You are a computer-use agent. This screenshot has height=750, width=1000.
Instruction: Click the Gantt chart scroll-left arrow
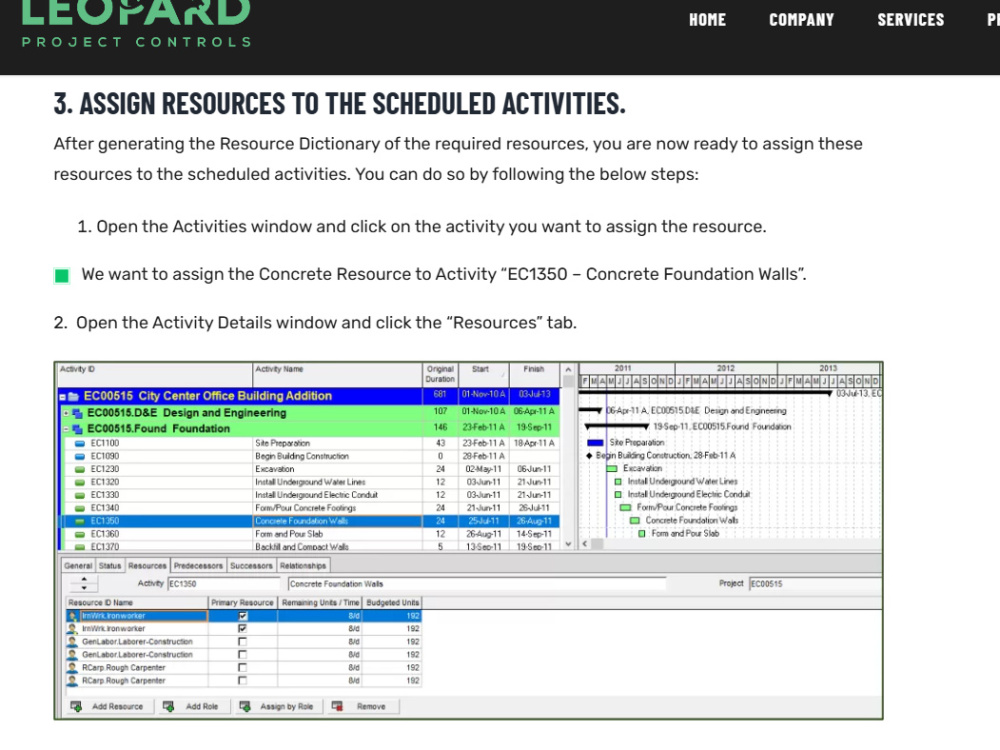tap(585, 544)
